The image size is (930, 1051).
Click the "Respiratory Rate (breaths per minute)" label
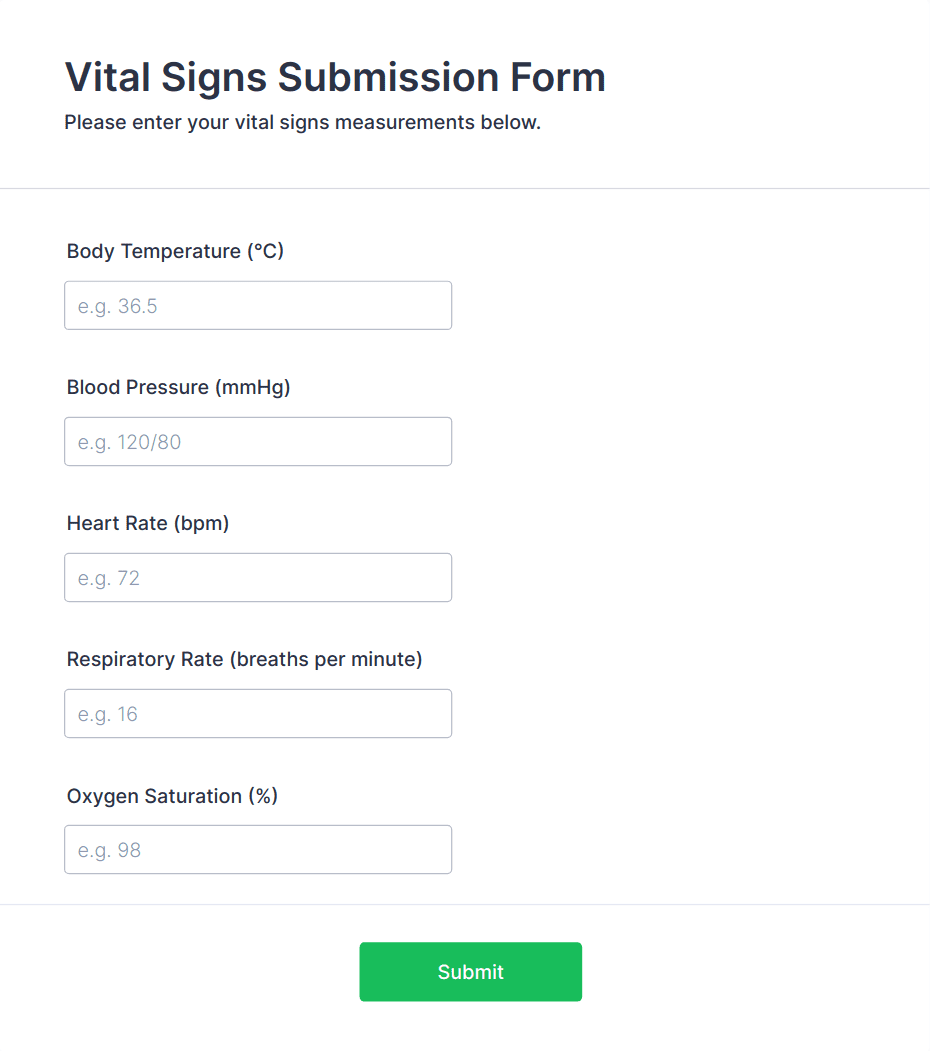(244, 659)
